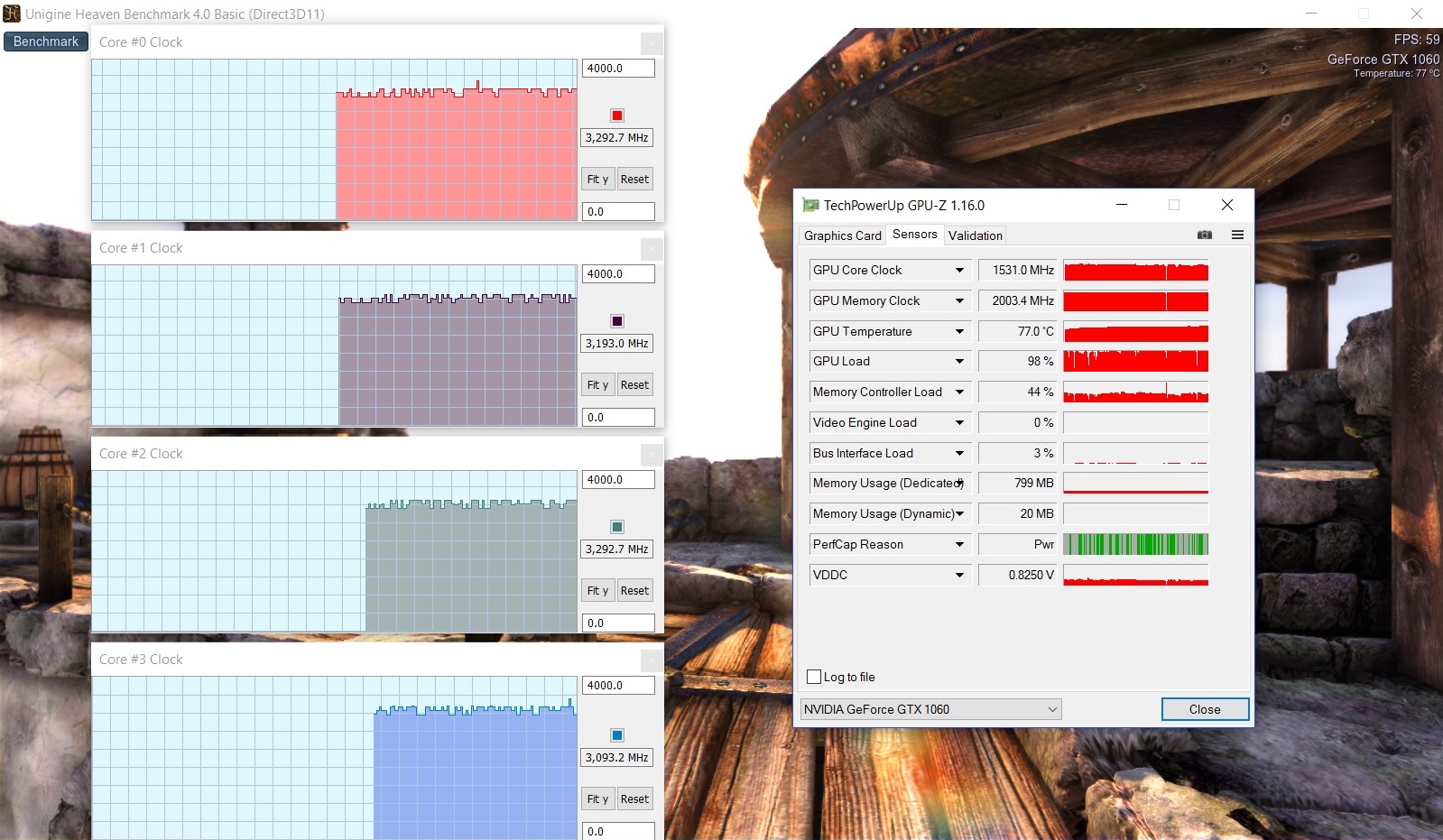Viewport: 1443px width, 840px height.
Task: Switch to the Graphics Card tab
Action: (x=842, y=235)
